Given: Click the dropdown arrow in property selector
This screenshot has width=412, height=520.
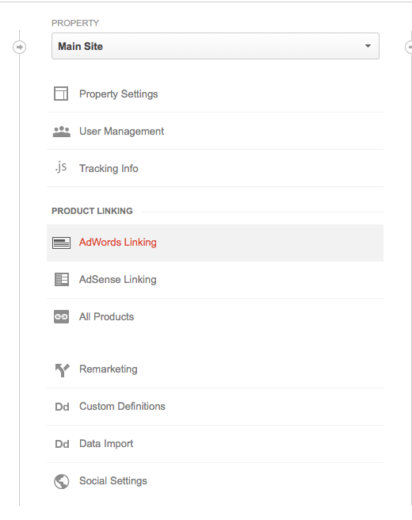Looking at the screenshot, I should [x=368, y=46].
